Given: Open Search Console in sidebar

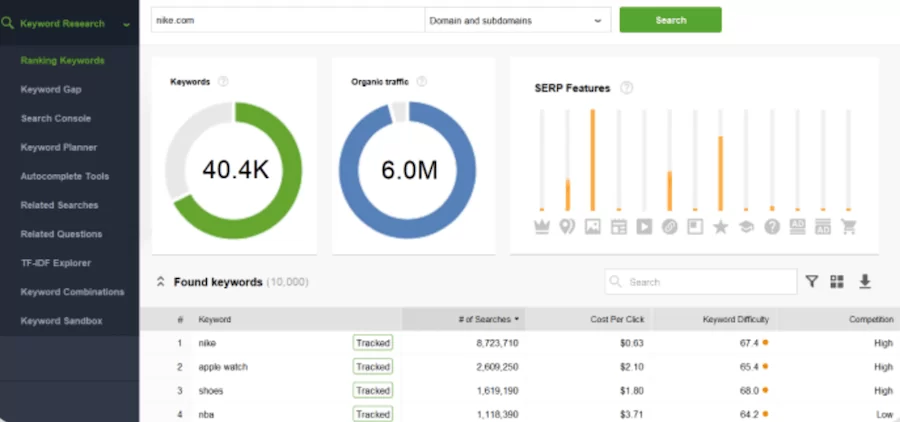Looking at the screenshot, I should pos(56,118).
